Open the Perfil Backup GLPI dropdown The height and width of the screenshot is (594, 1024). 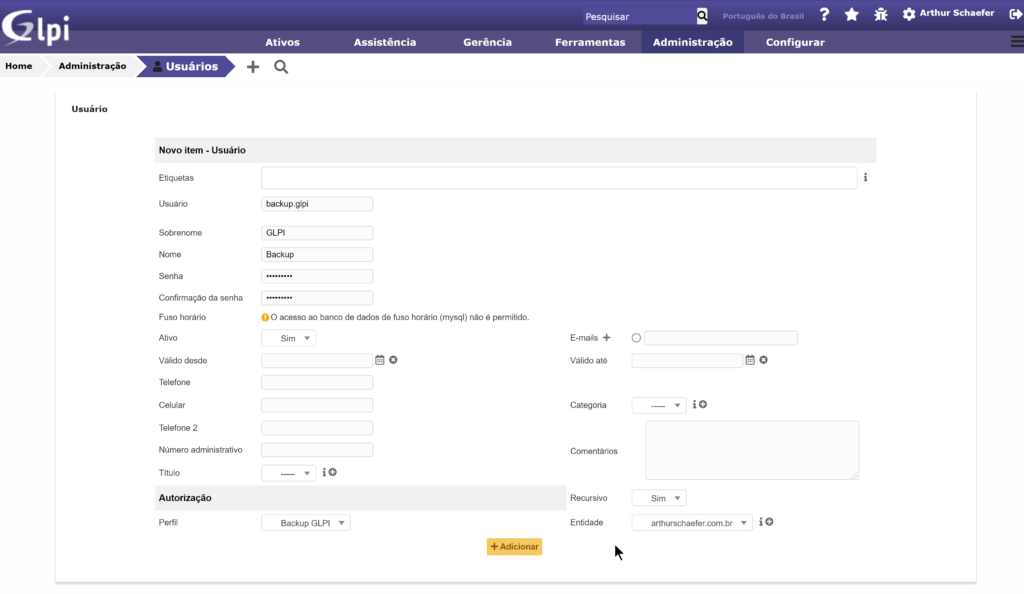click(306, 523)
